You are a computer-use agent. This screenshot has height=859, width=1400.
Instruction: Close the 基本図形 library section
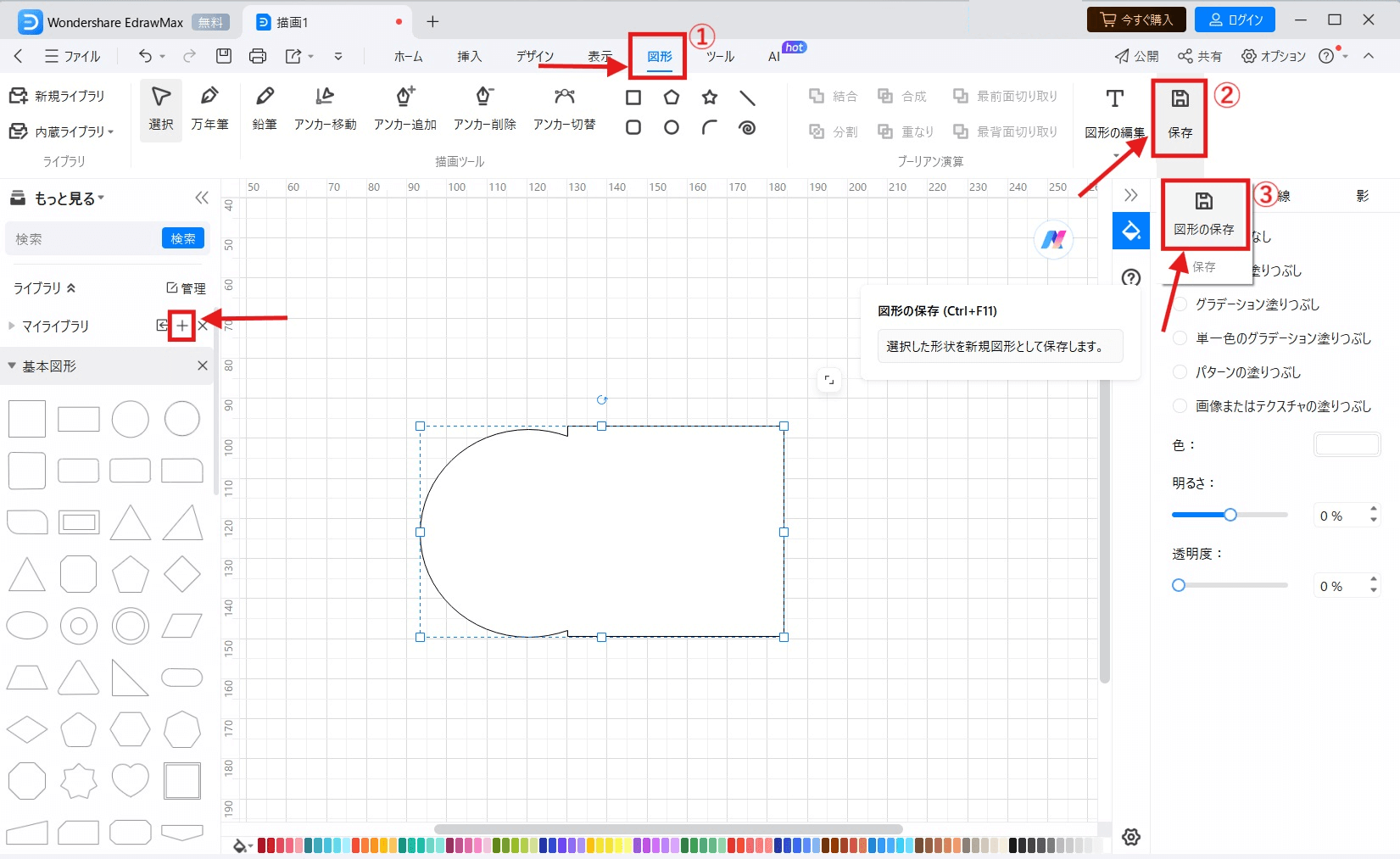[x=203, y=365]
